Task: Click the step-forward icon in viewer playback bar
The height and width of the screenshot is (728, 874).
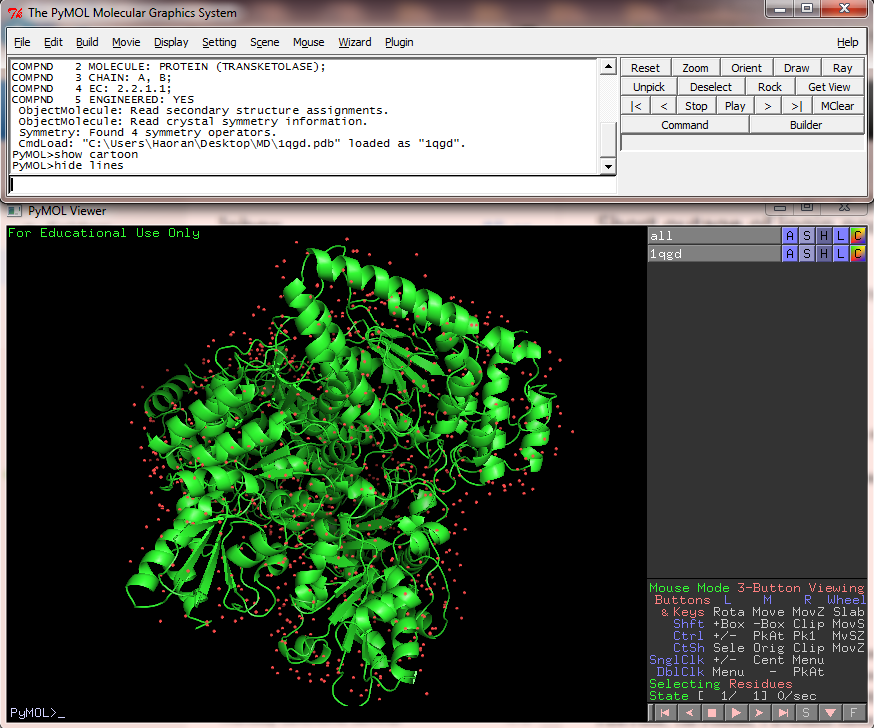Action: (759, 712)
